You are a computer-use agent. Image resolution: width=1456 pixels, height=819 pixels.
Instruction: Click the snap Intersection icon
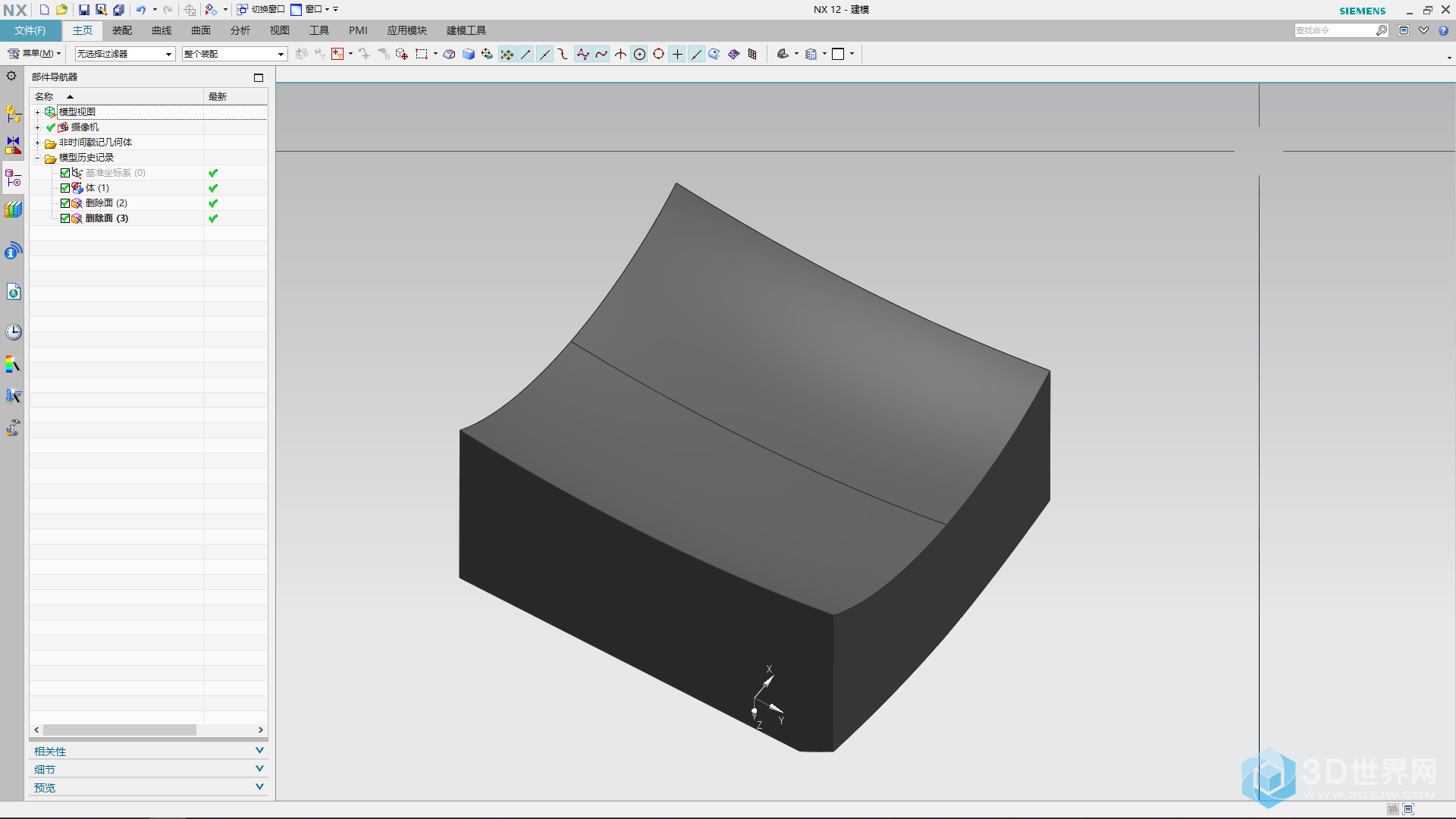tap(621, 54)
